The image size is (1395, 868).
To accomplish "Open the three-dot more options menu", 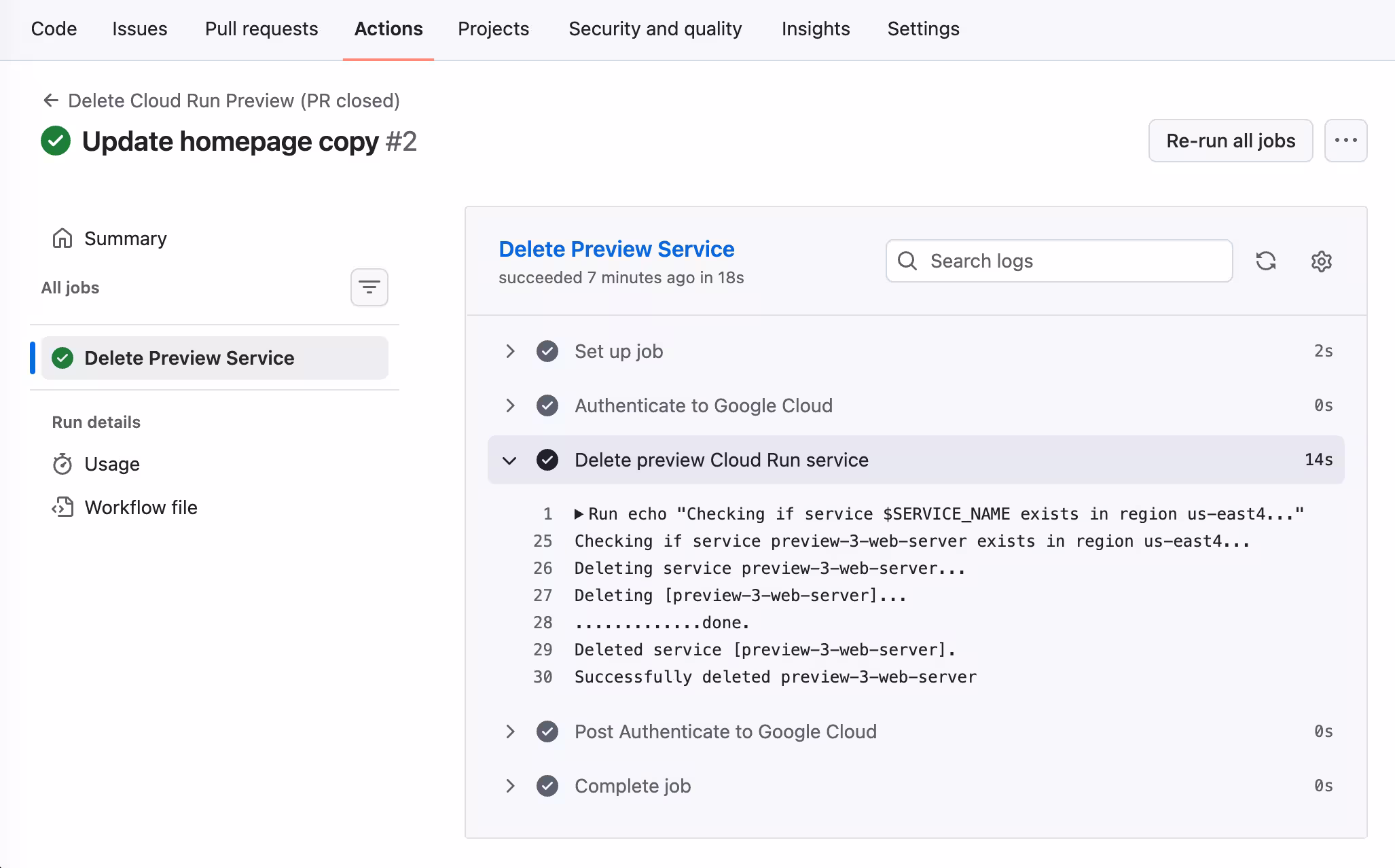I will 1345,141.
